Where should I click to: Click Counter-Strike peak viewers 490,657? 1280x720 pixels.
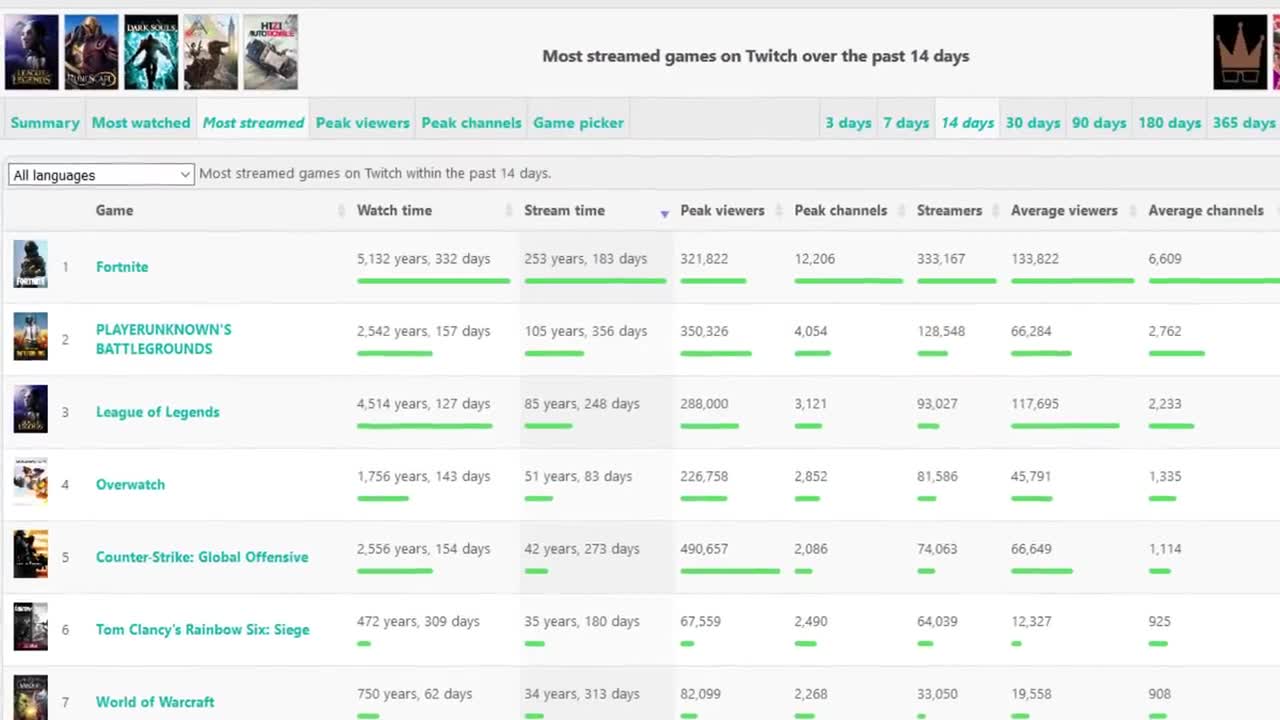[x=704, y=549]
